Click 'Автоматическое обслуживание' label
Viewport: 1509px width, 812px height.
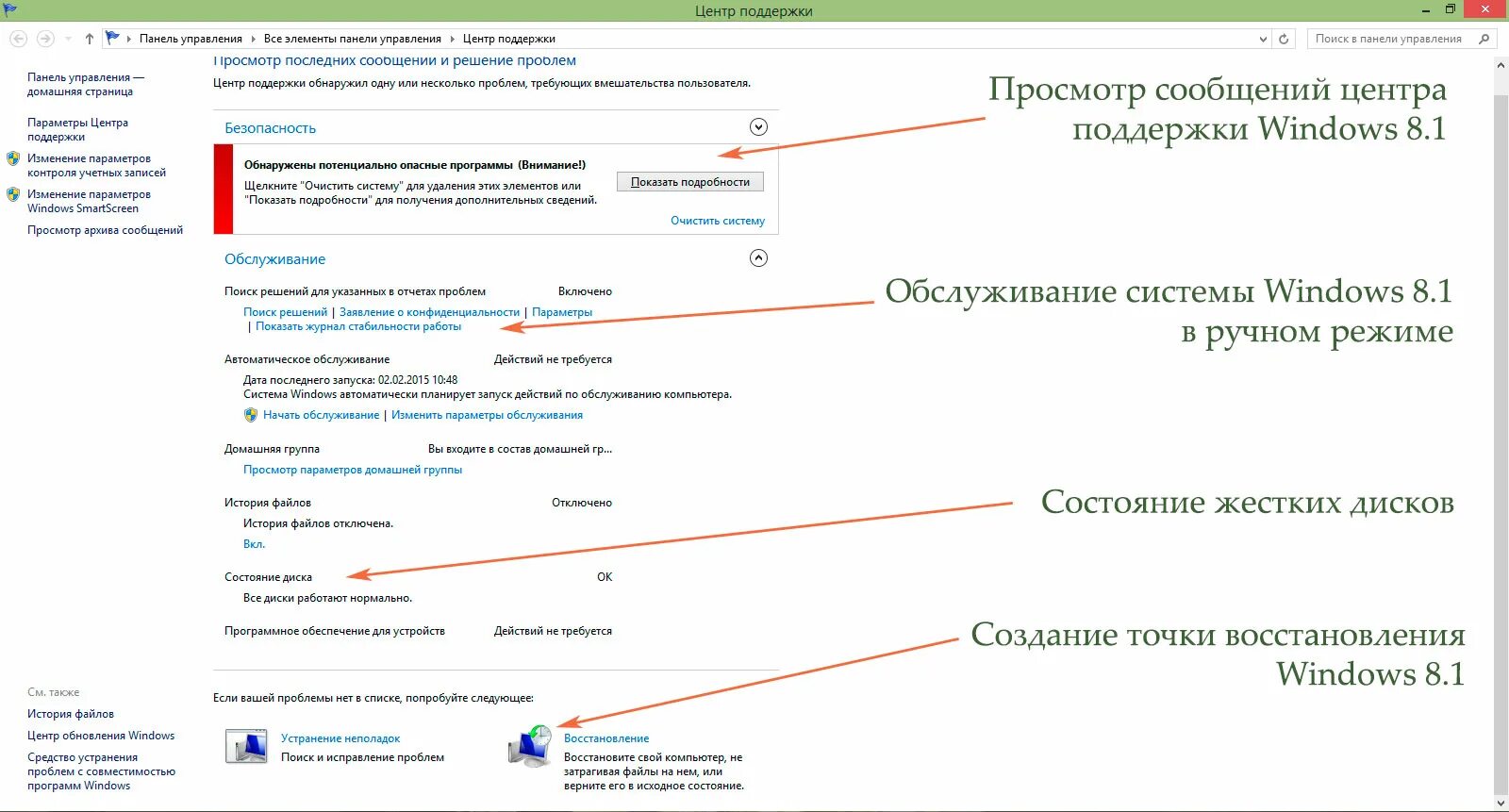click(307, 359)
